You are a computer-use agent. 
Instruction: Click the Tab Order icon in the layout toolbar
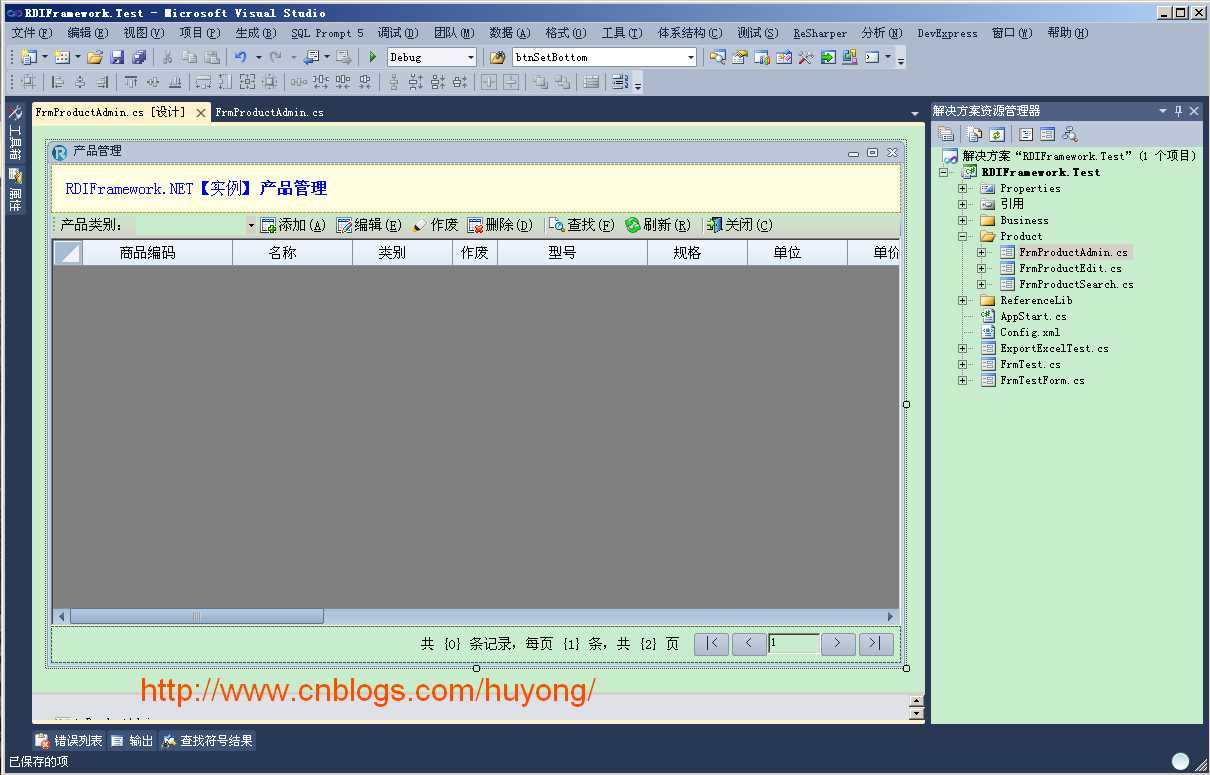coord(620,82)
